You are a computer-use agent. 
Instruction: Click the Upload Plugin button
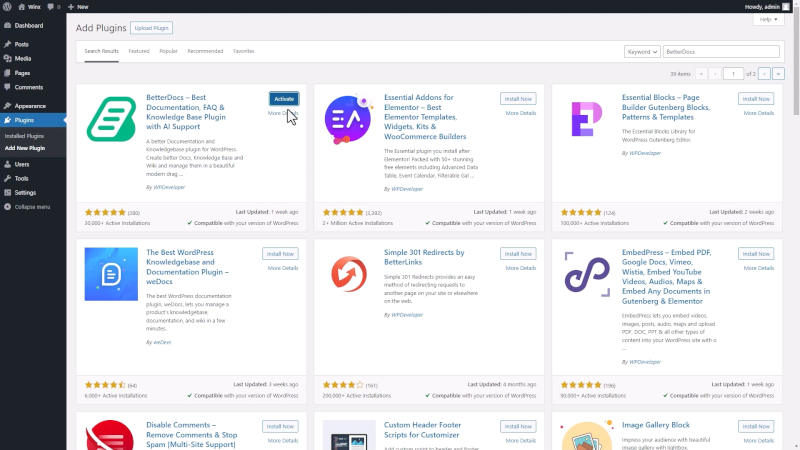pos(152,28)
